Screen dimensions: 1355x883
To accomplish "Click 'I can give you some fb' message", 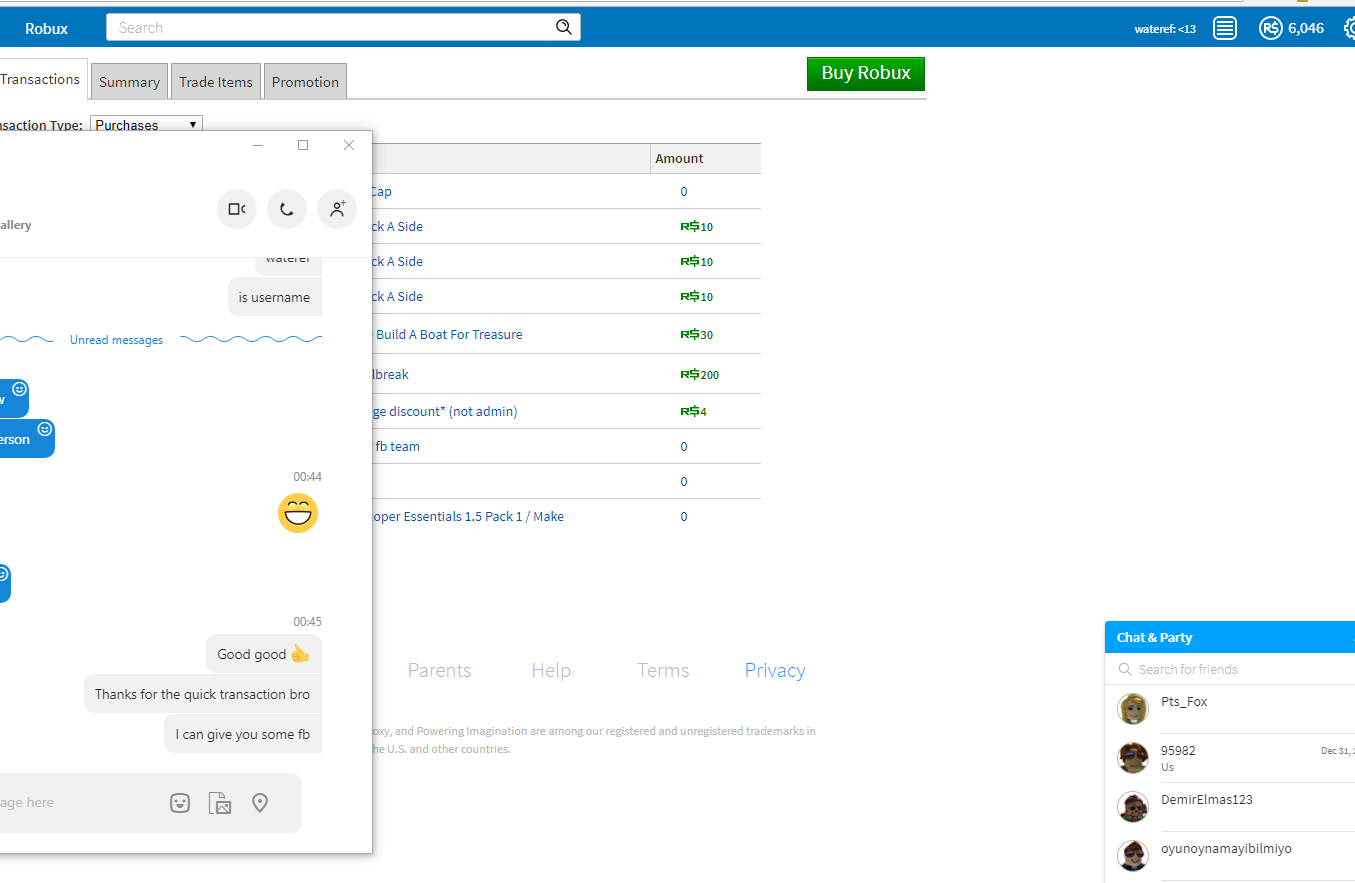I will point(243,734).
